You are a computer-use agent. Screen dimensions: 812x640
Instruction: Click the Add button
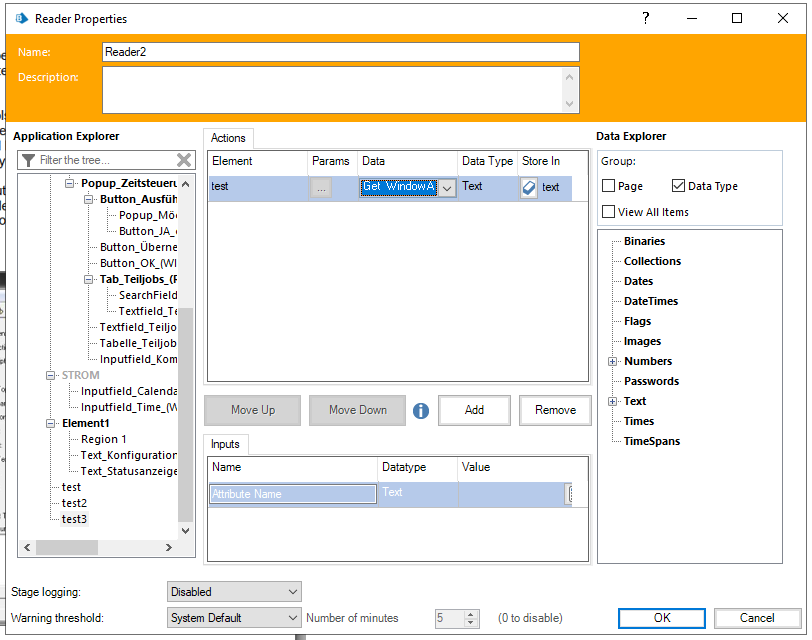474,410
